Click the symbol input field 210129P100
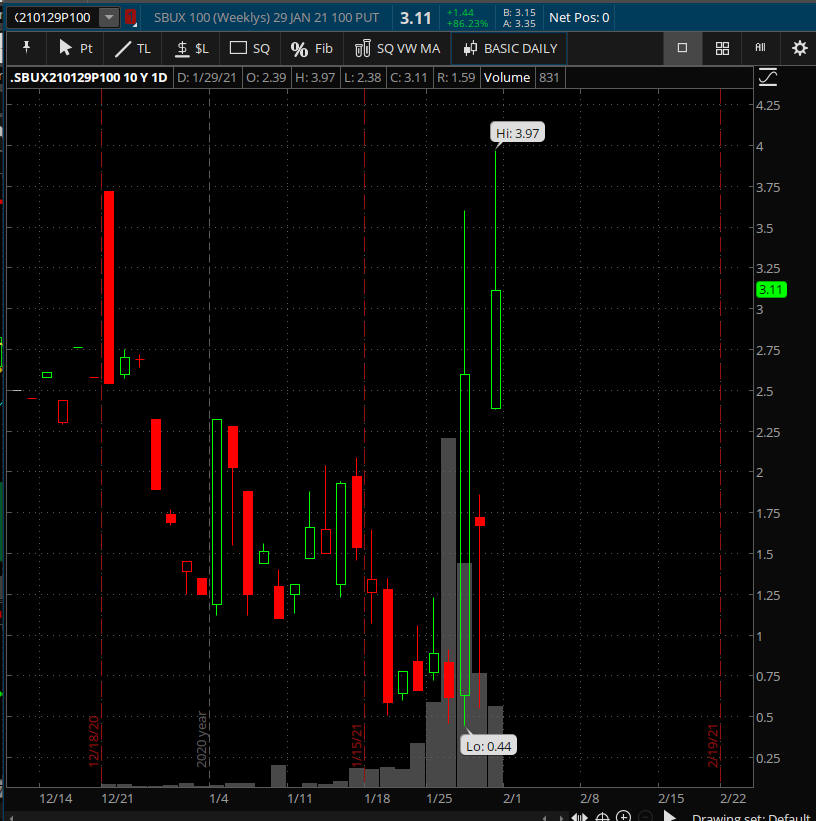Screen dimensions: 816x821 click(x=52, y=18)
